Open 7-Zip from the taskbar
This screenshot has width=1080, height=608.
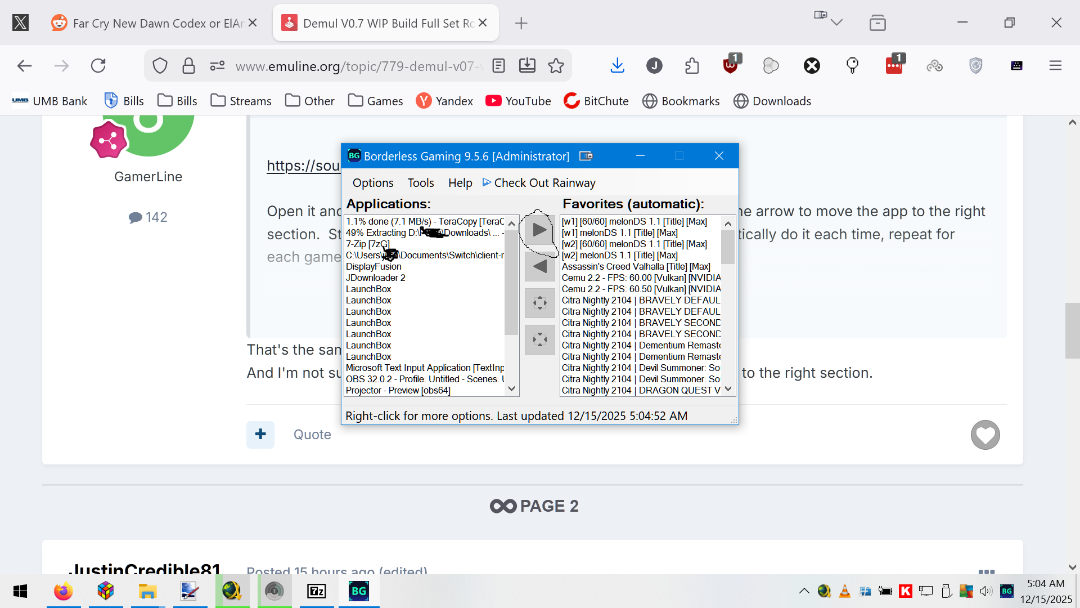[317, 591]
